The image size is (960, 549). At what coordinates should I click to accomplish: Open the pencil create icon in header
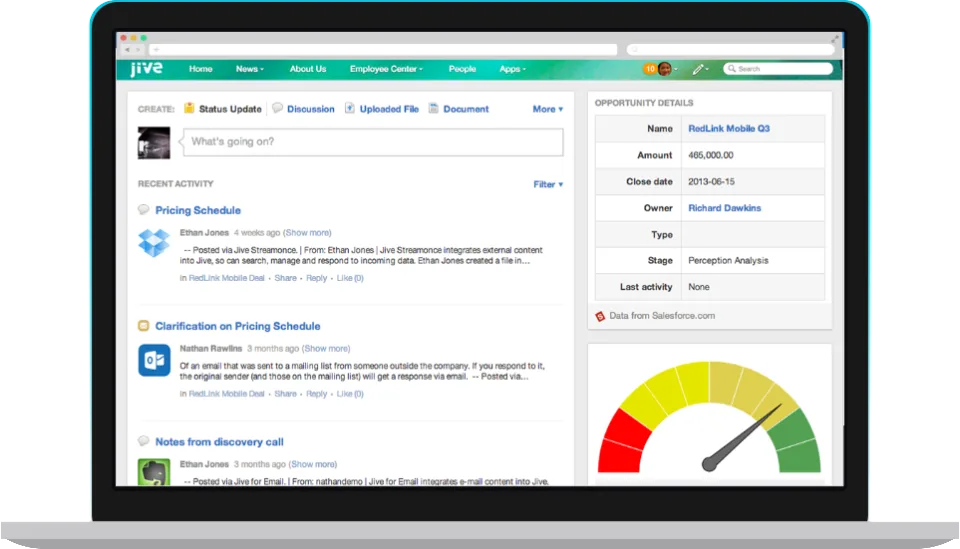(698, 69)
